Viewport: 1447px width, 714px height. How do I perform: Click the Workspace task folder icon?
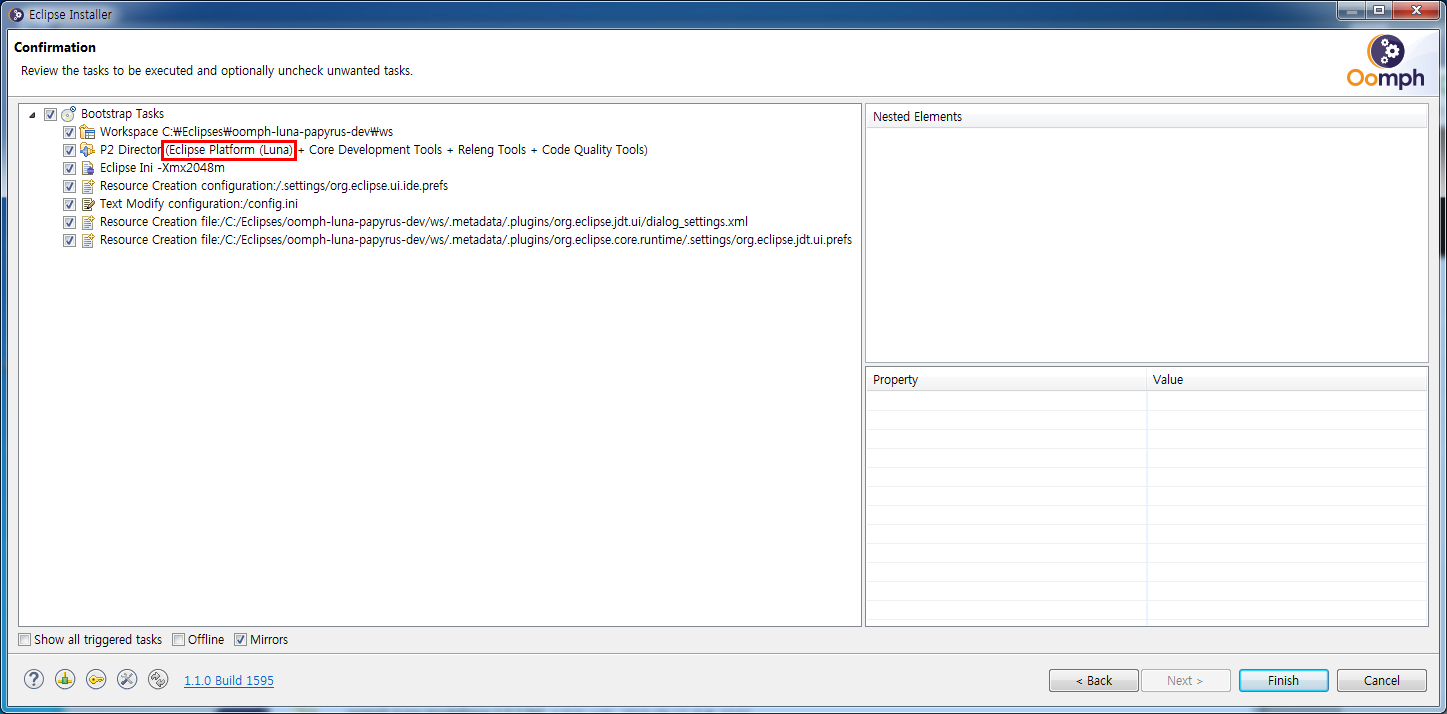[88, 132]
